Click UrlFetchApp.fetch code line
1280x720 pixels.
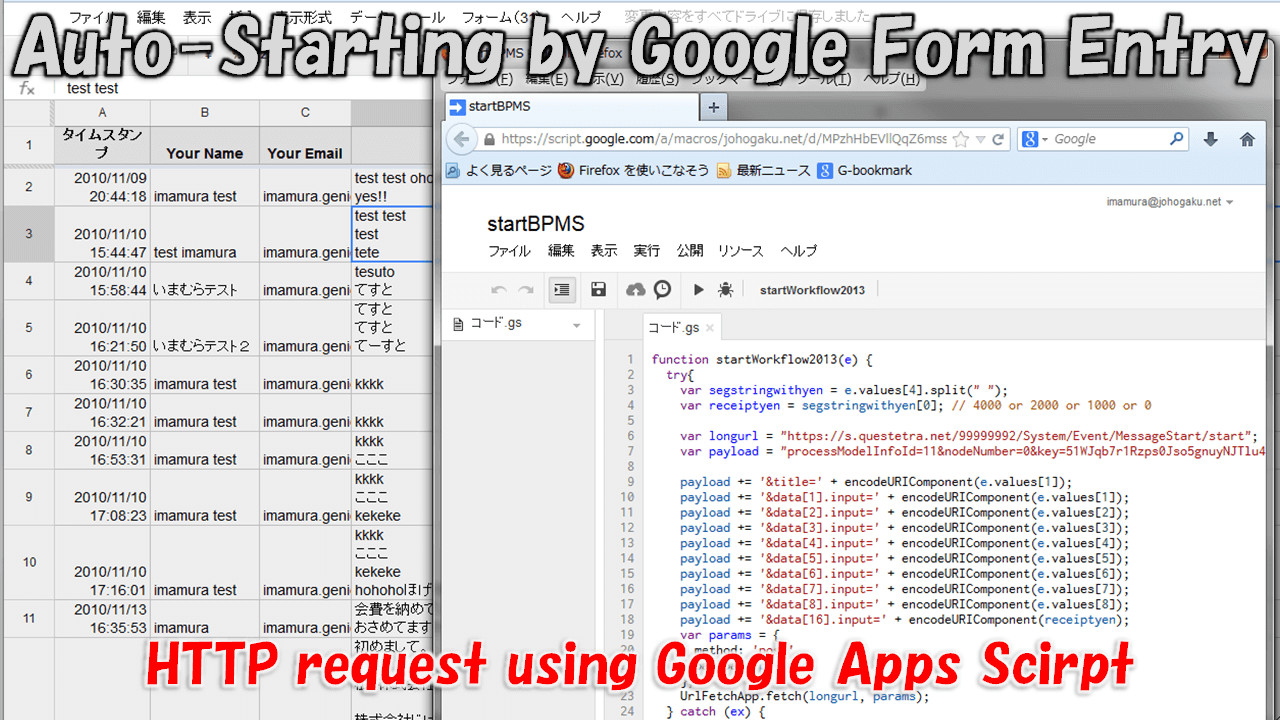pos(804,696)
